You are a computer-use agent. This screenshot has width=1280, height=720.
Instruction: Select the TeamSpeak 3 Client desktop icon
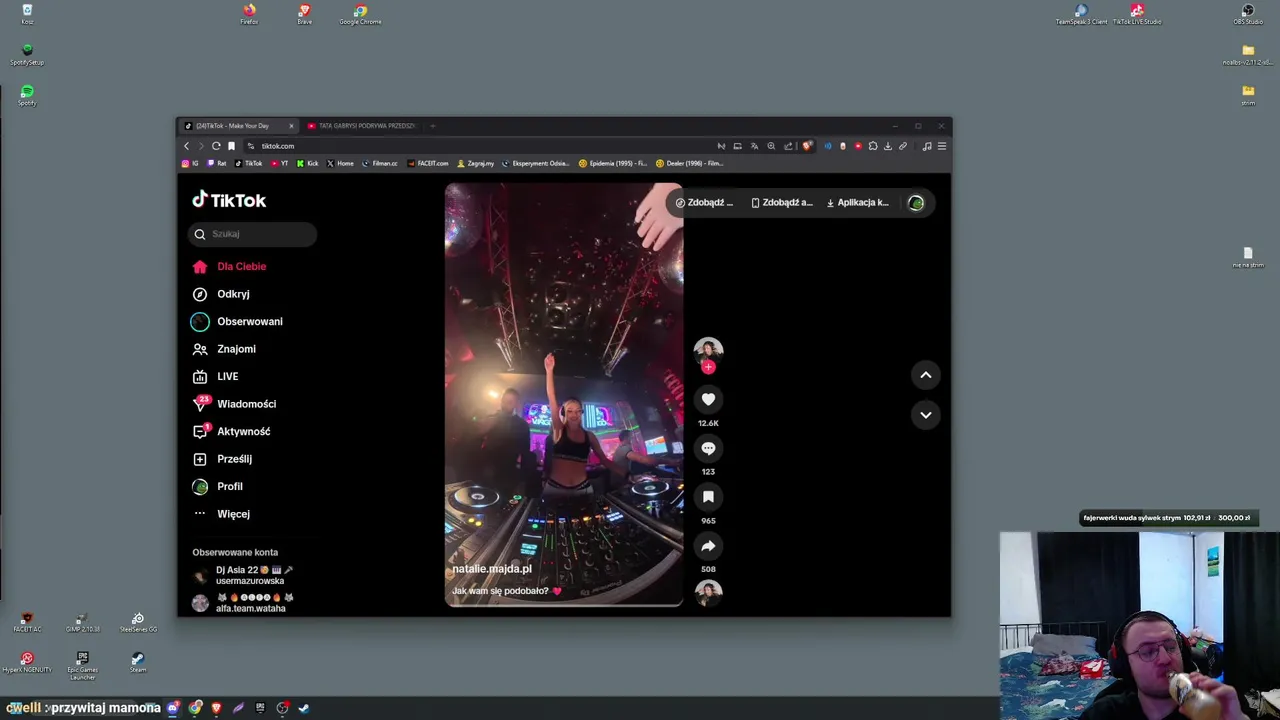1081,14
